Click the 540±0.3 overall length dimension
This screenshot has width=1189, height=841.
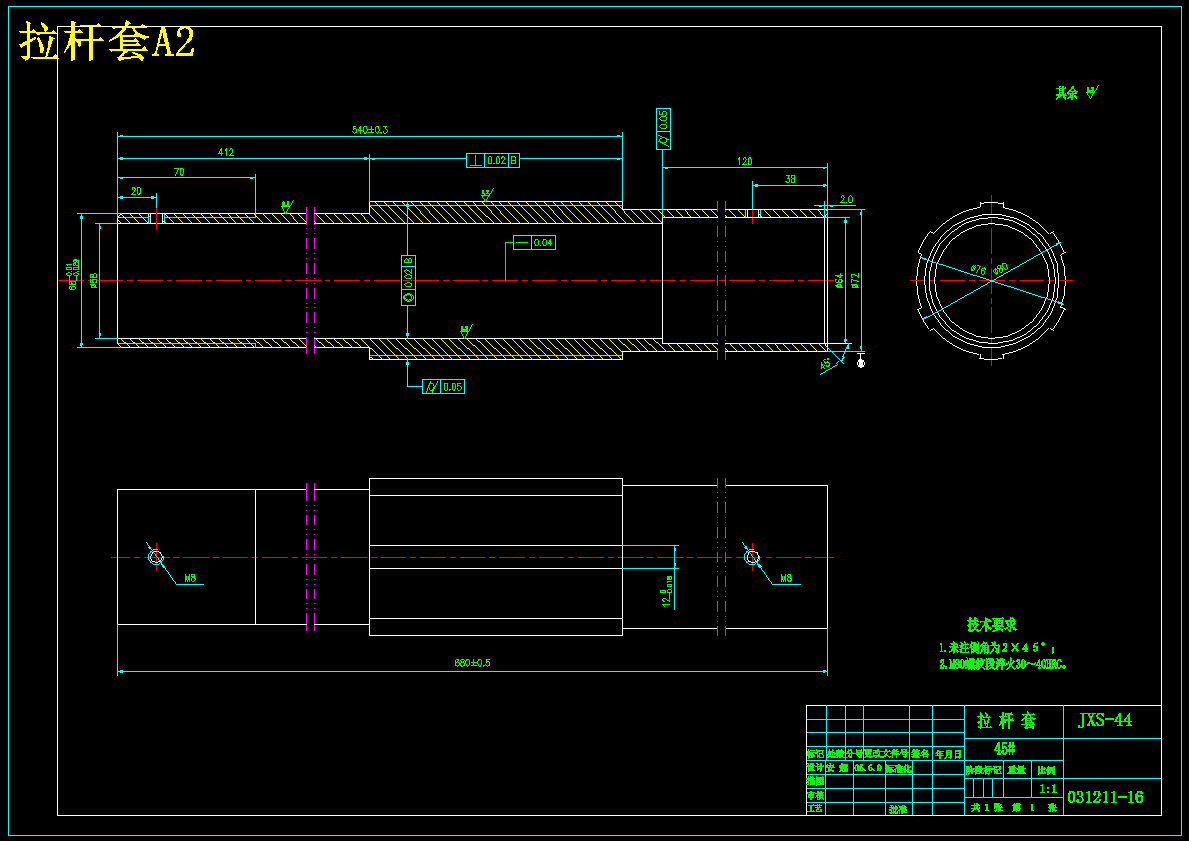click(370, 130)
